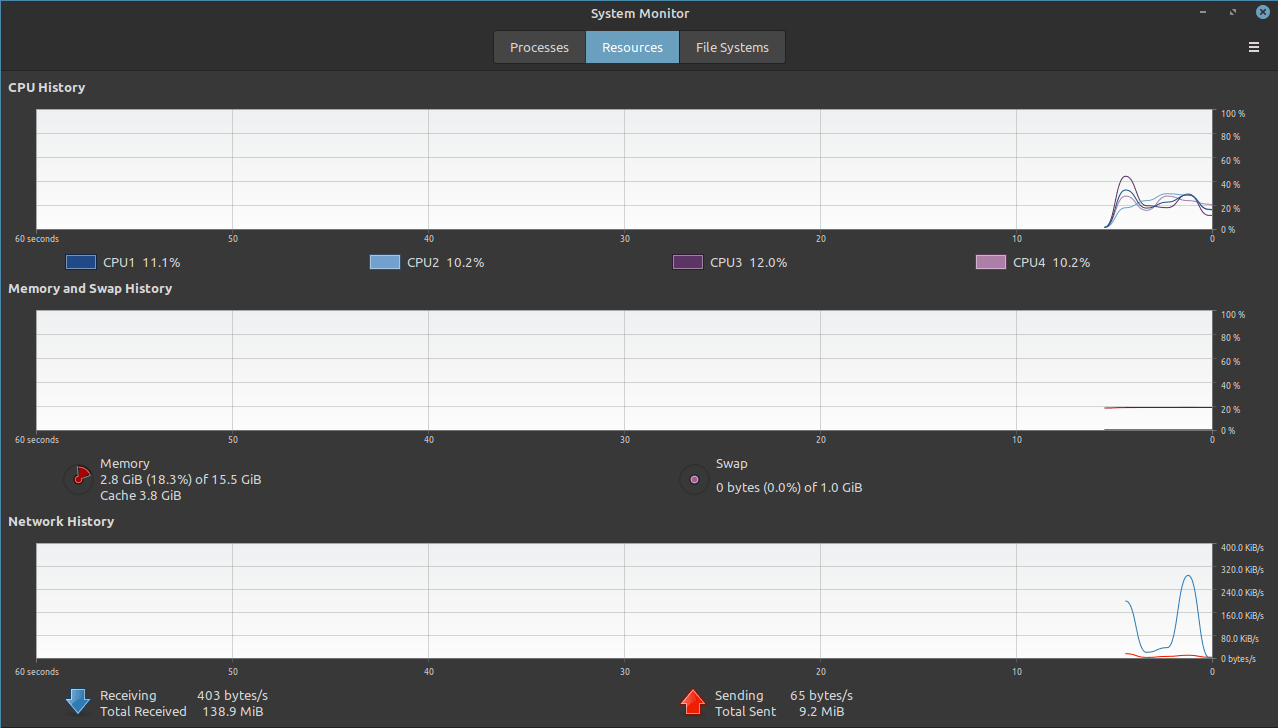Click the CPU3 12.0% label

coord(749,262)
